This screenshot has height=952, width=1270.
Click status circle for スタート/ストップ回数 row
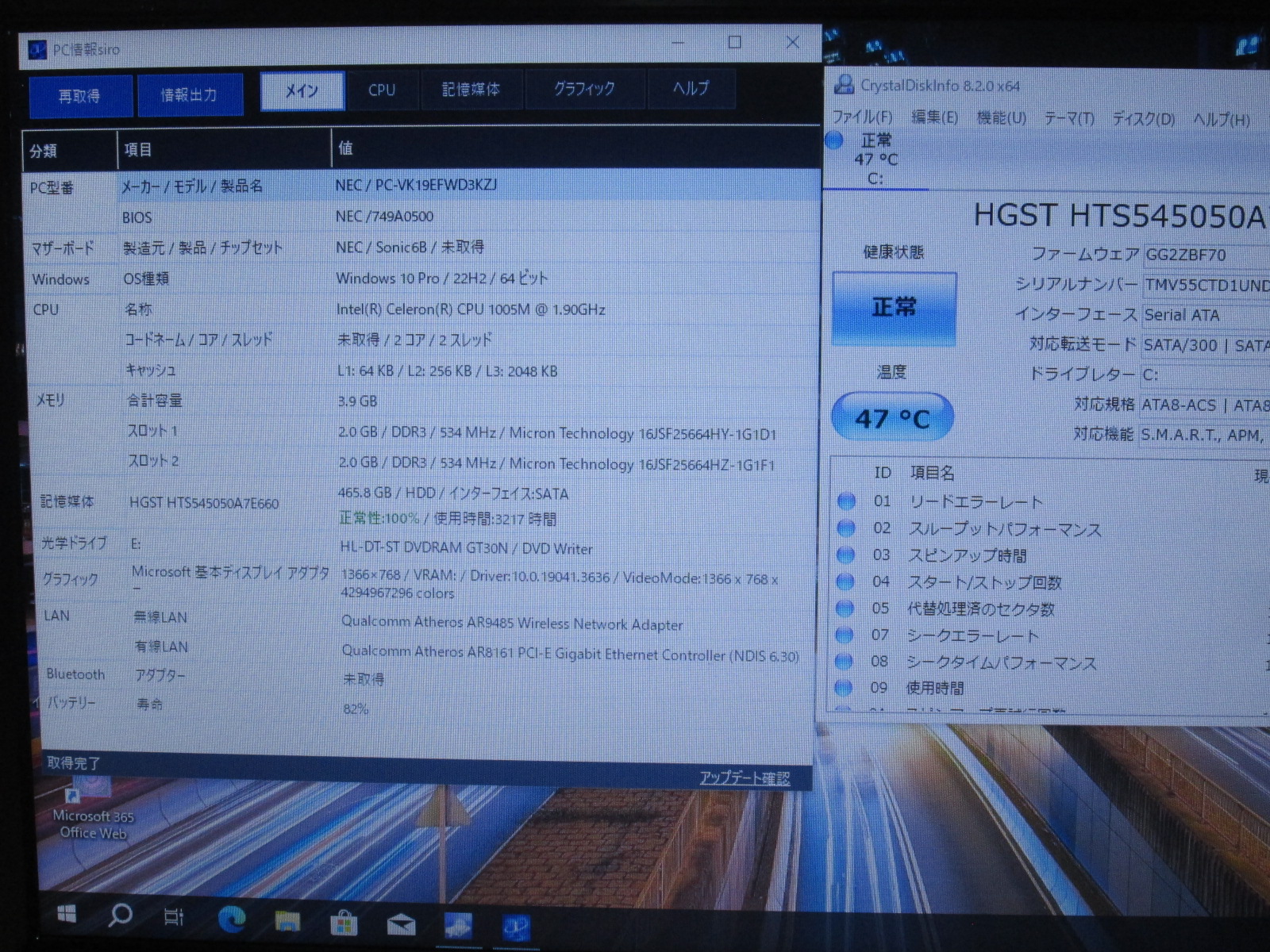(845, 582)
